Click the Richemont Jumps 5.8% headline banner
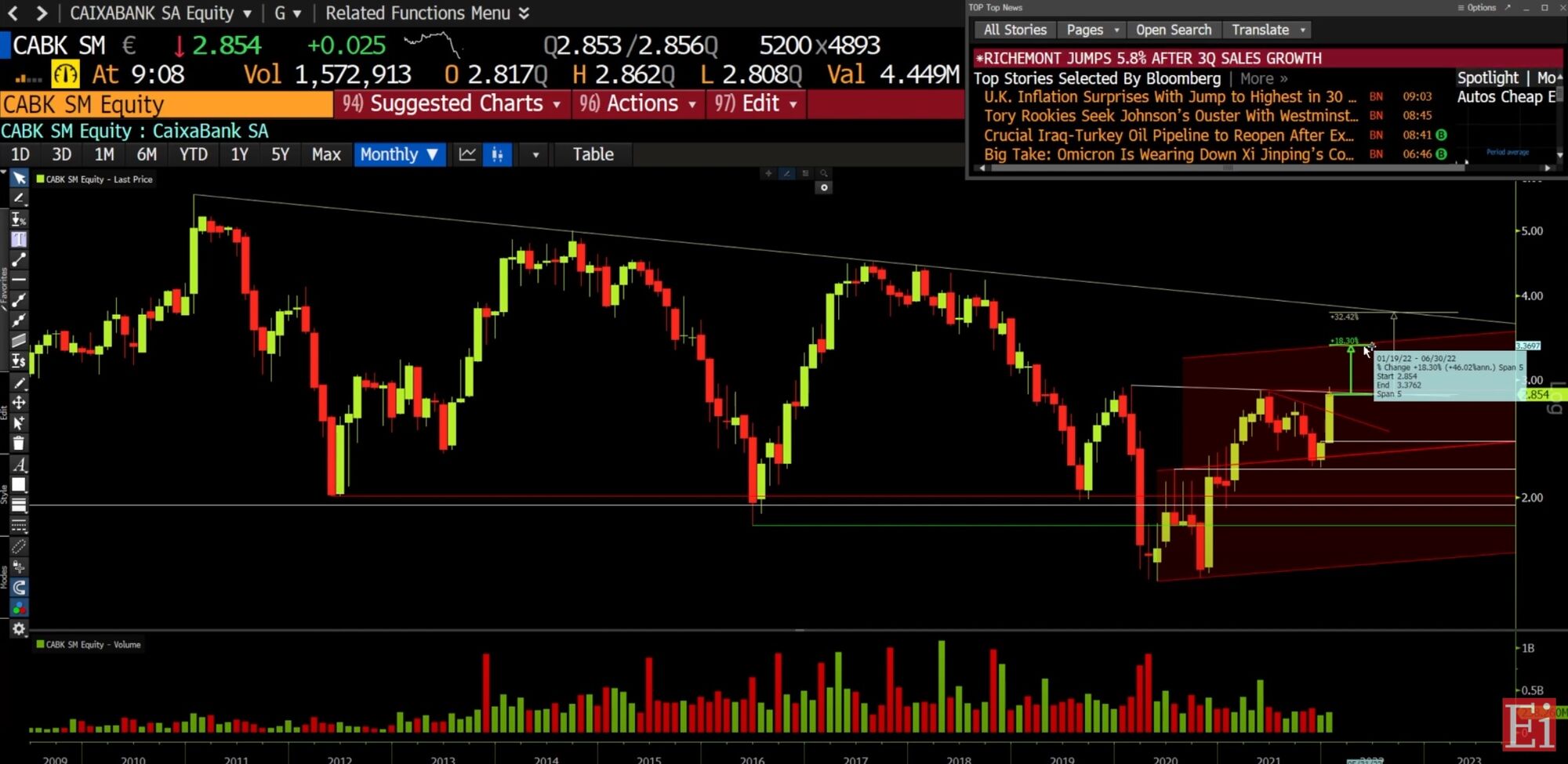This screenshot has height=764, width=1568. (x=1267, y=58)
